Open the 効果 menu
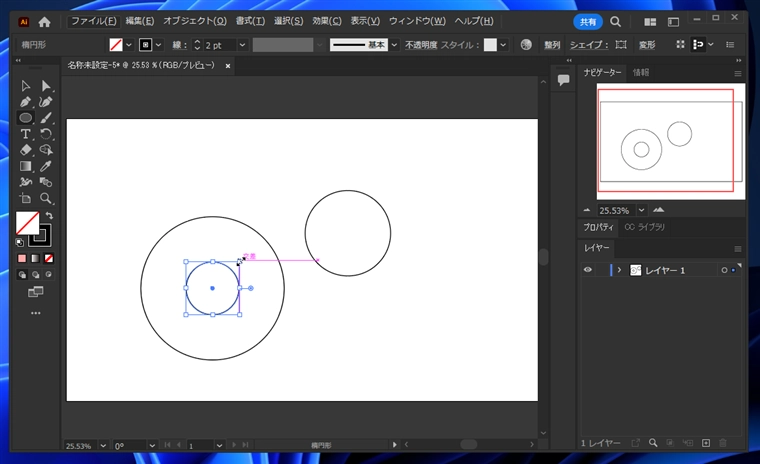This screenshot has width=760, height=464. 327,21
